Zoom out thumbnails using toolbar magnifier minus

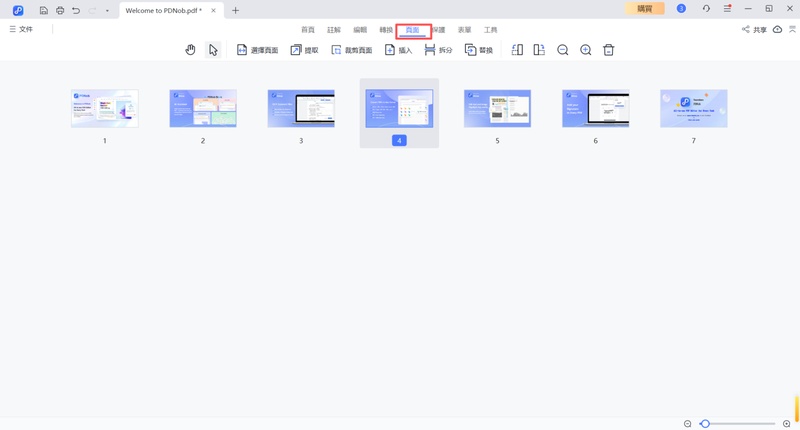(562, 50)
